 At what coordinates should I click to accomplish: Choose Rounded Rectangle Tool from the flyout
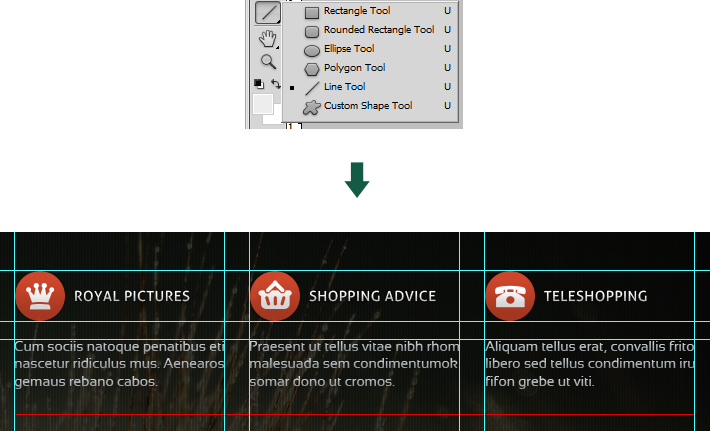tap(378, 30)
